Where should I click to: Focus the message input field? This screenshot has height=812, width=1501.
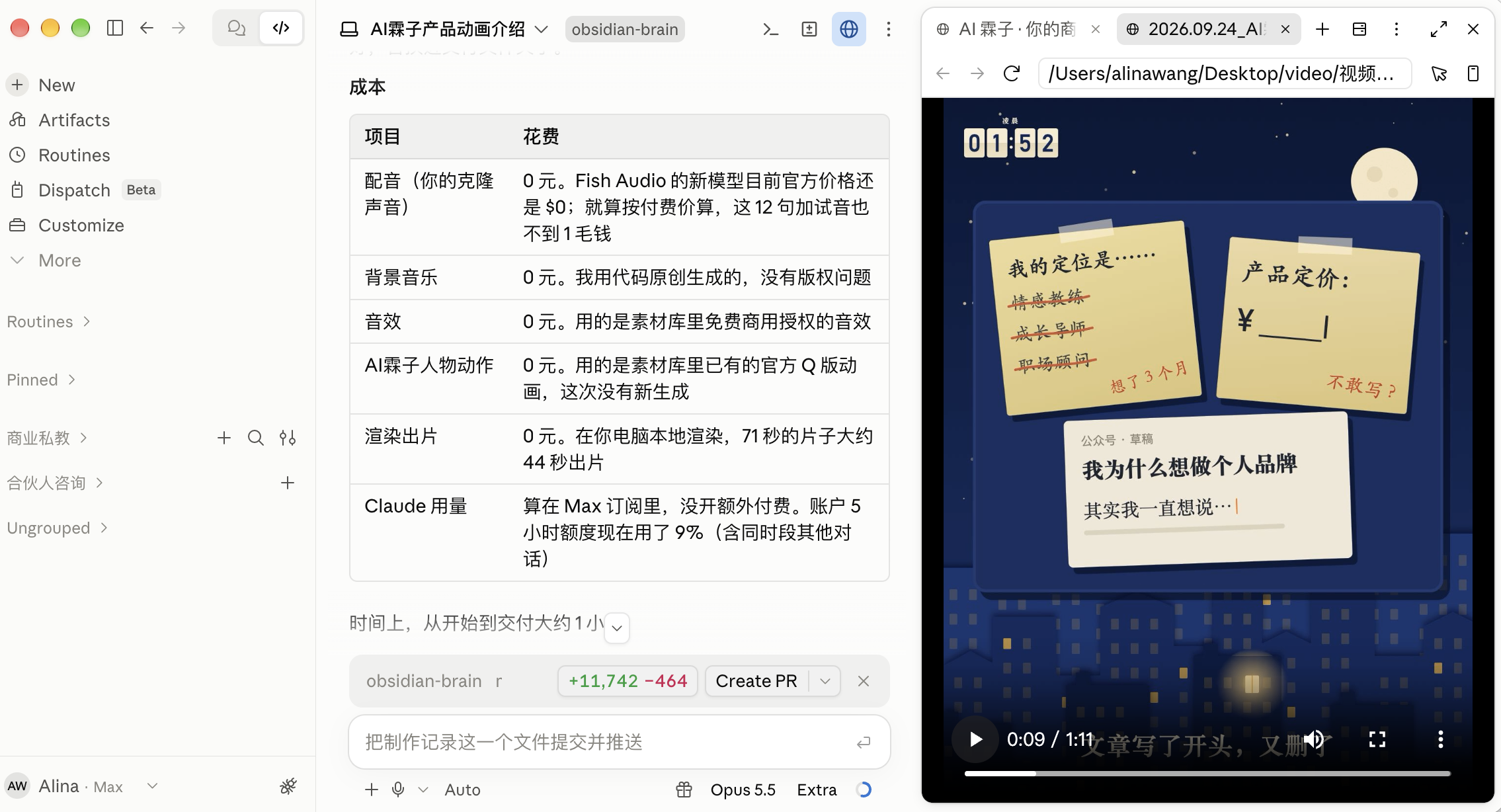coord(605,742)
